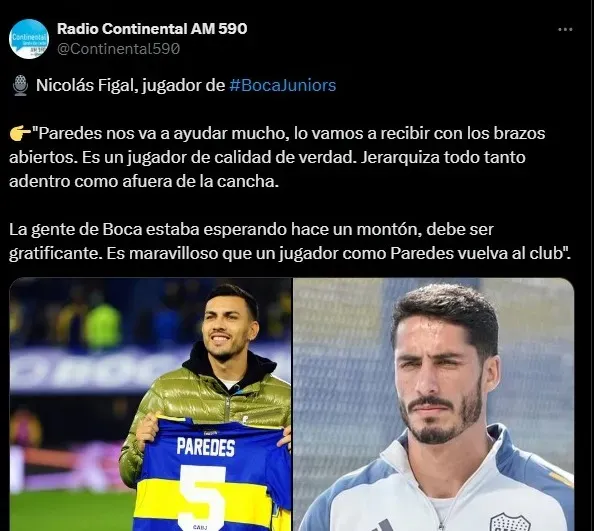Click the text "Nicolás Figal, jugador de"

coord(131,85)
